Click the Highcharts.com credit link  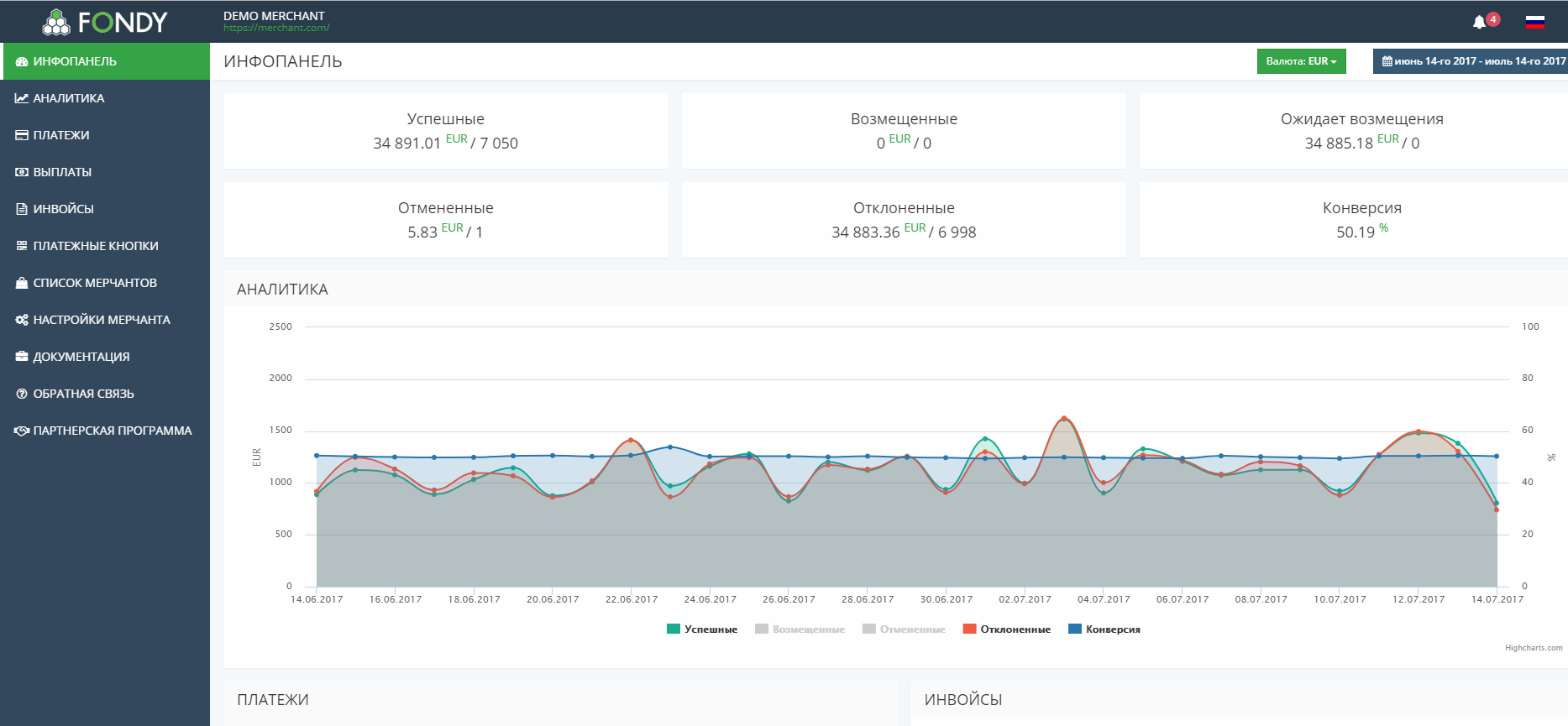point(1534,648)
